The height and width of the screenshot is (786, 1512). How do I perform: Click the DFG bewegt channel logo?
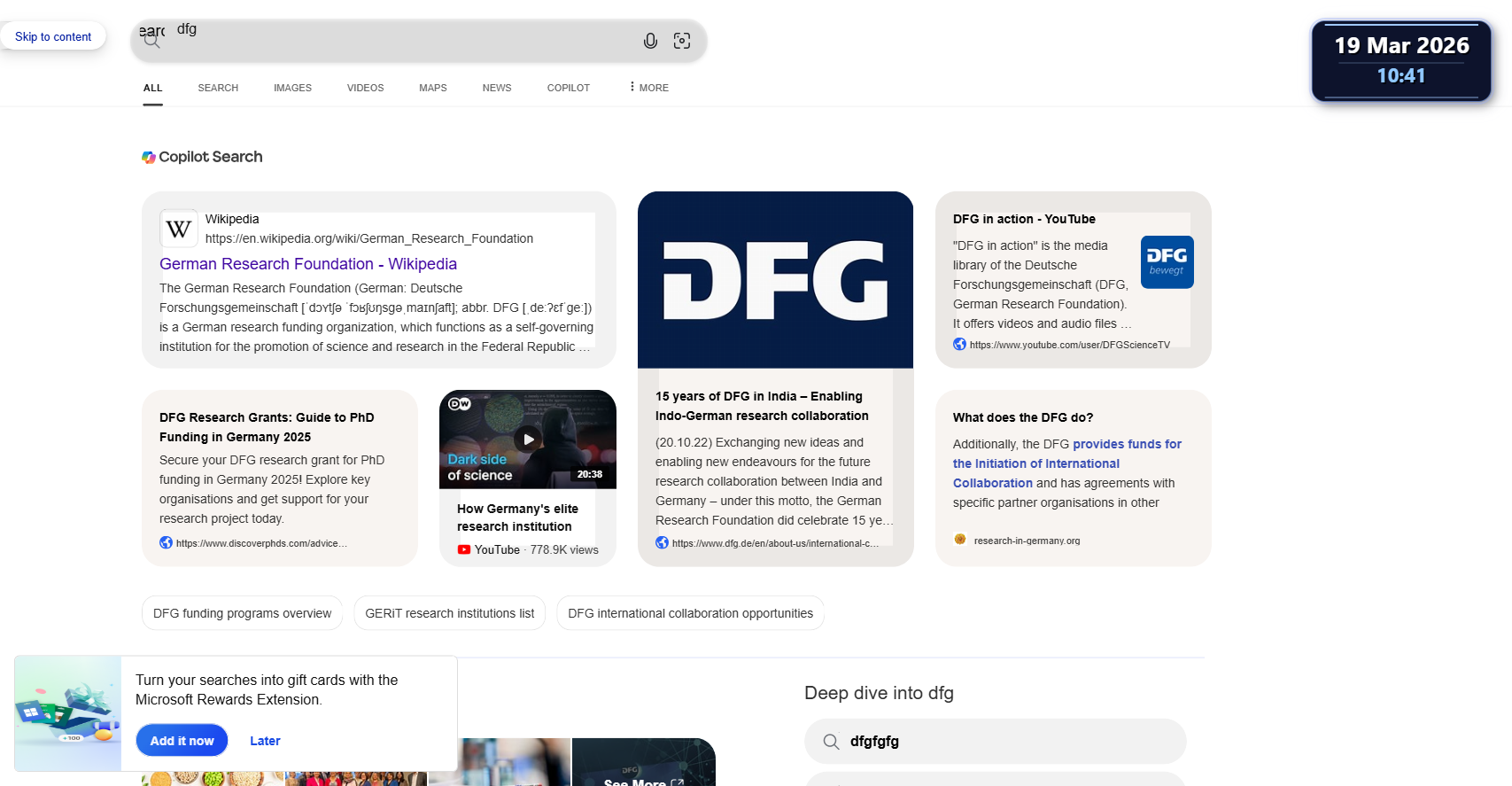pos(1167,262)
